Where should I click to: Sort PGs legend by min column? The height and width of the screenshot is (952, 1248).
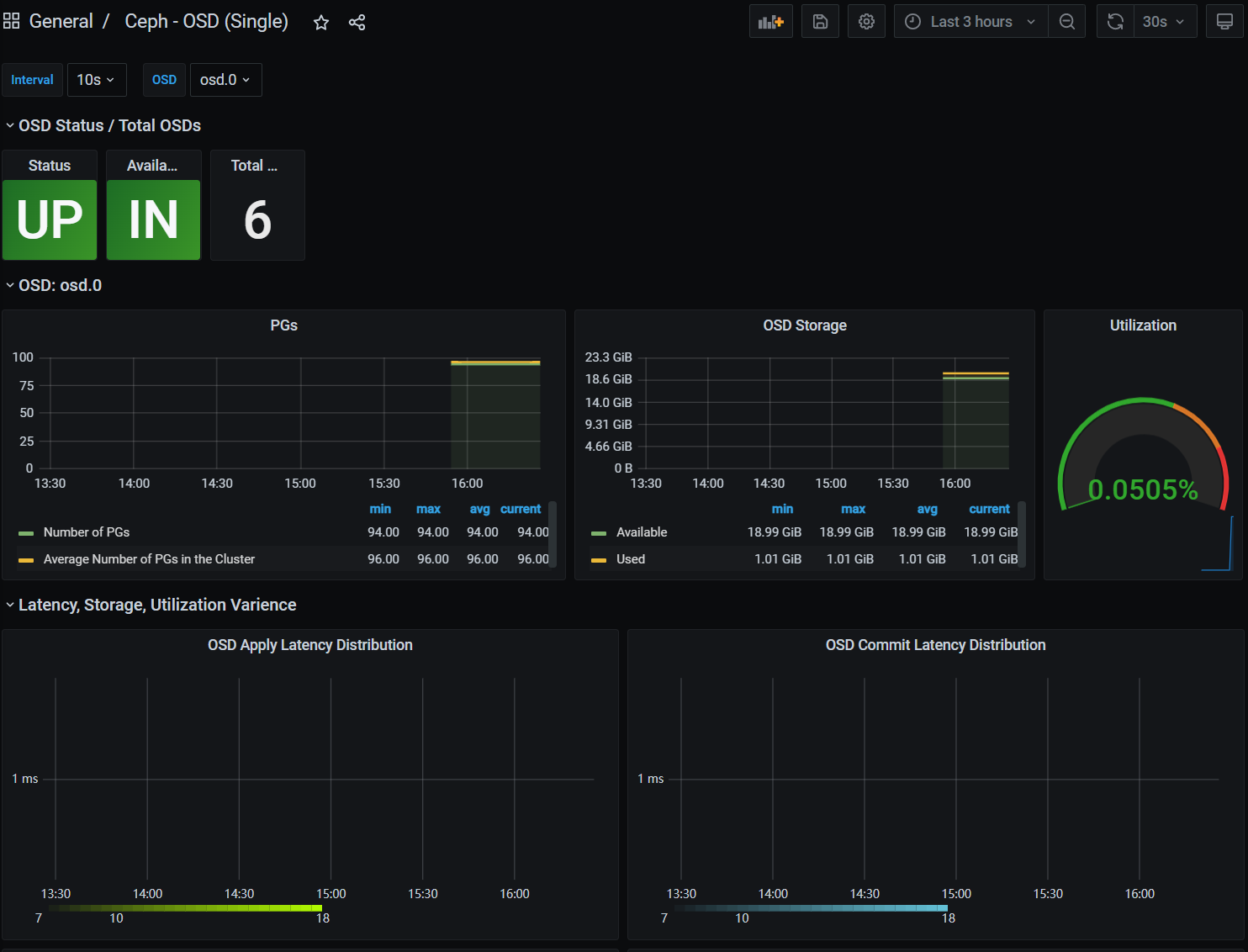click(380, 509)
